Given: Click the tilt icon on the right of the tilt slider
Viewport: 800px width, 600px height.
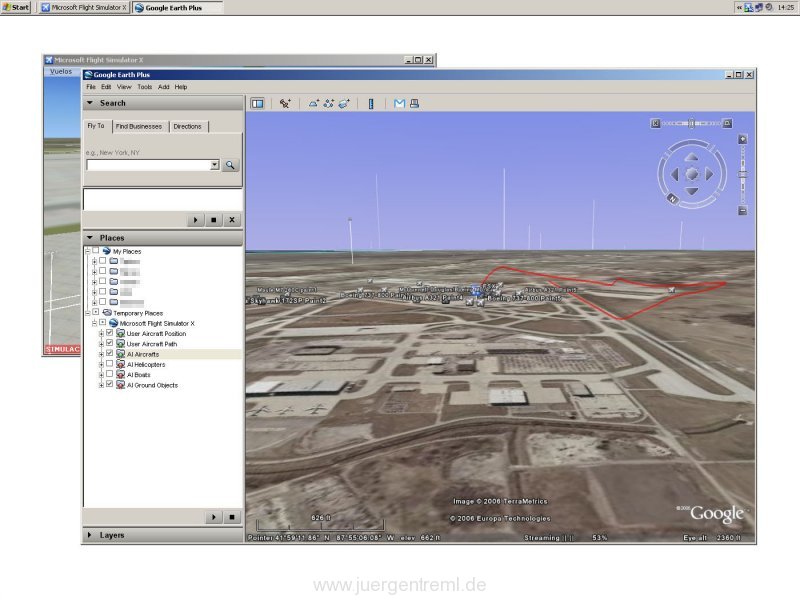Looking at the screenshot, I should coord(728,123).
